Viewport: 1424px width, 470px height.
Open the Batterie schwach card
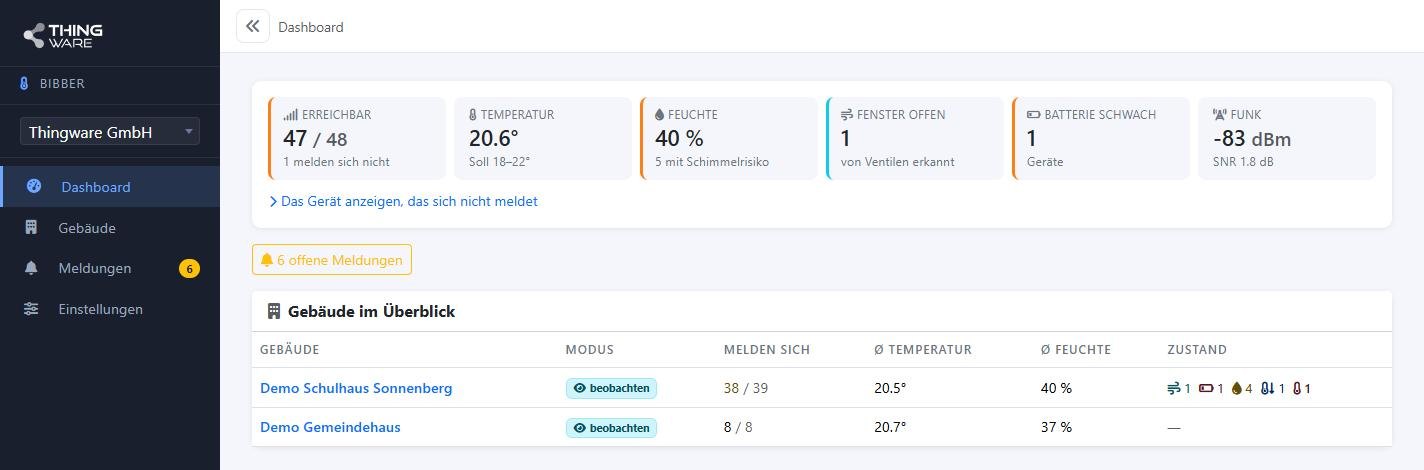1101,138
